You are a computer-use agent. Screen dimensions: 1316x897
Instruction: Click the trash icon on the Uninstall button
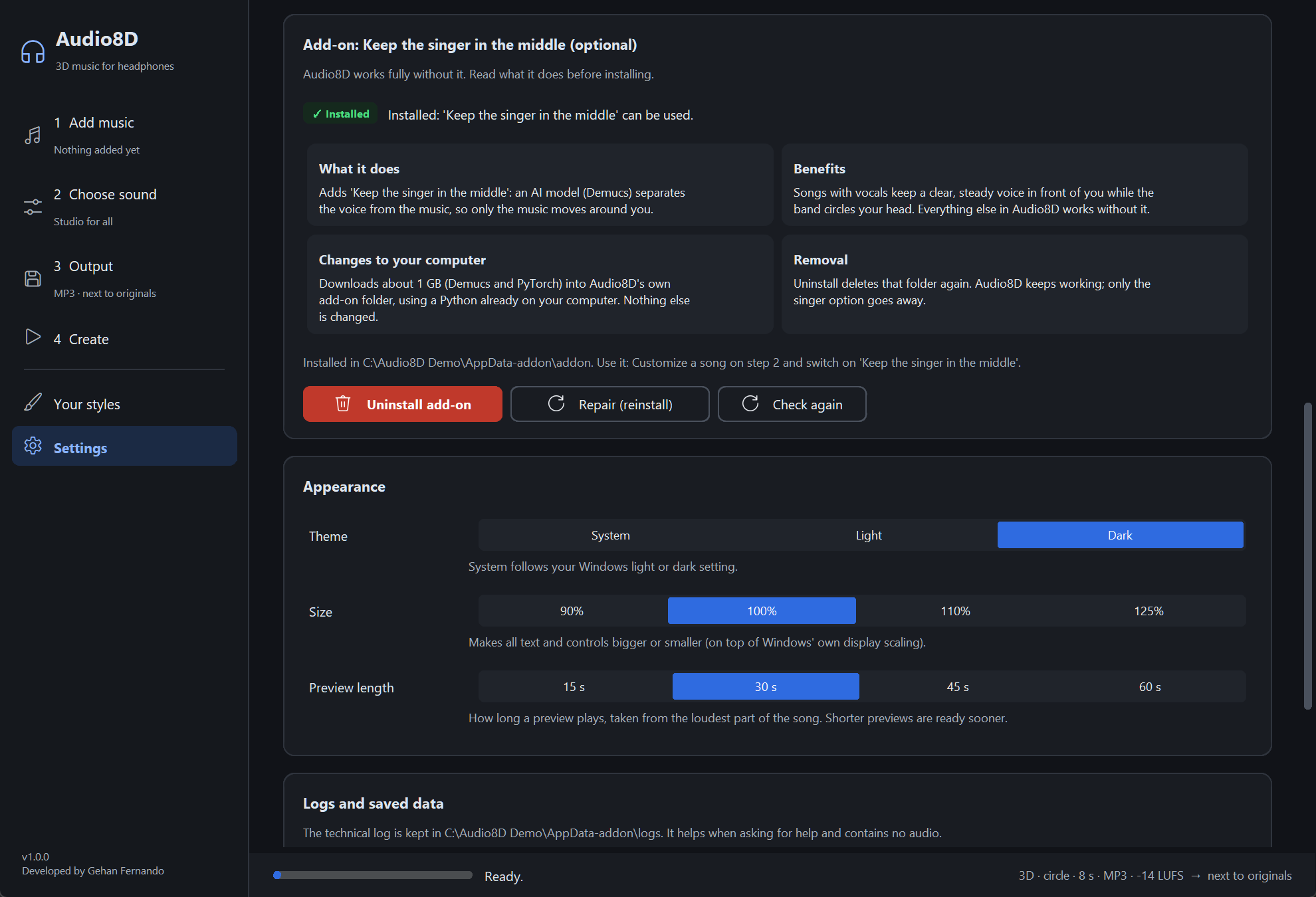pos(343,403)
